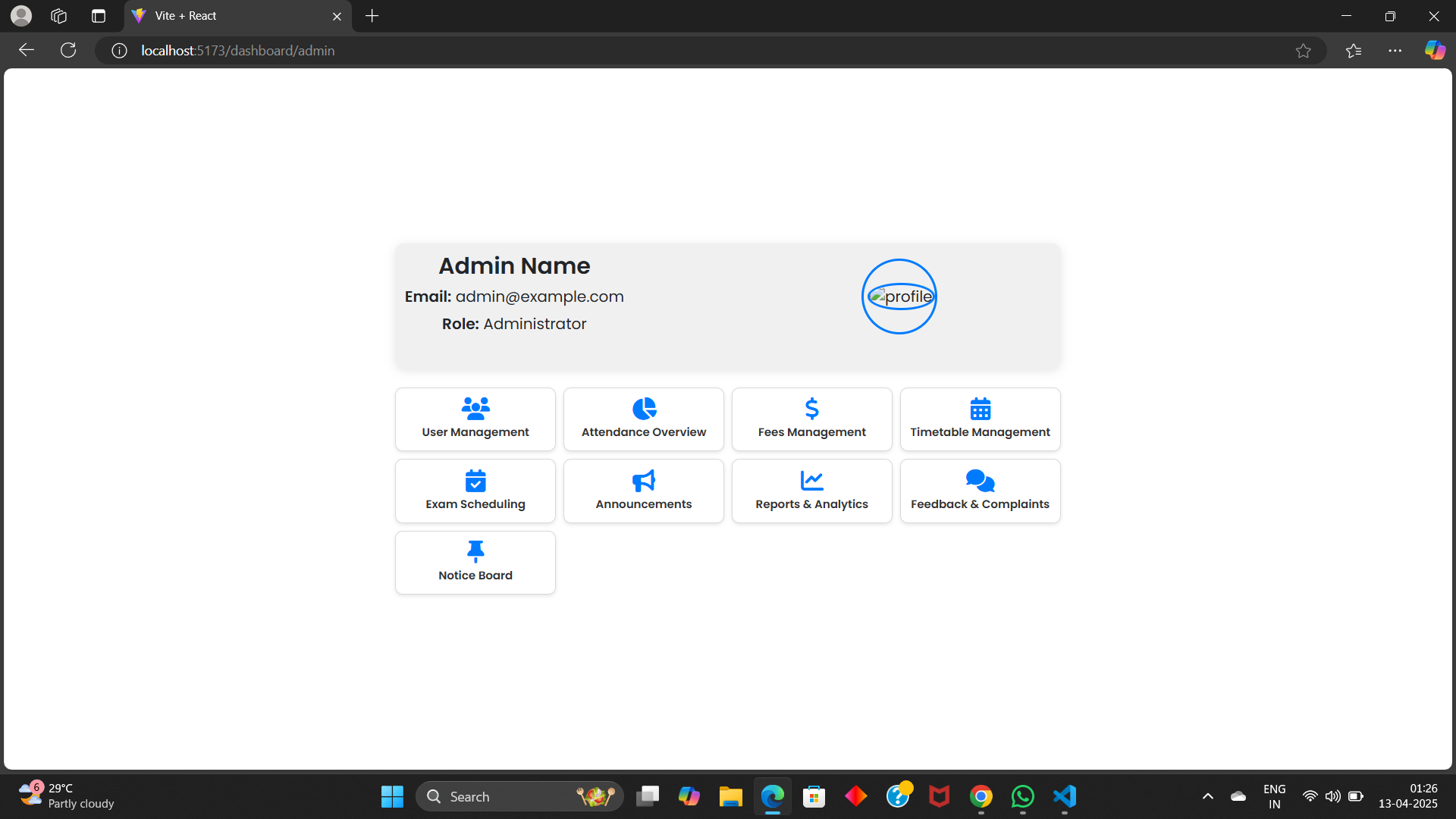Screen dimensions: 1456x819
Task: Click the admin profile picture
Action: pos(899,297)
